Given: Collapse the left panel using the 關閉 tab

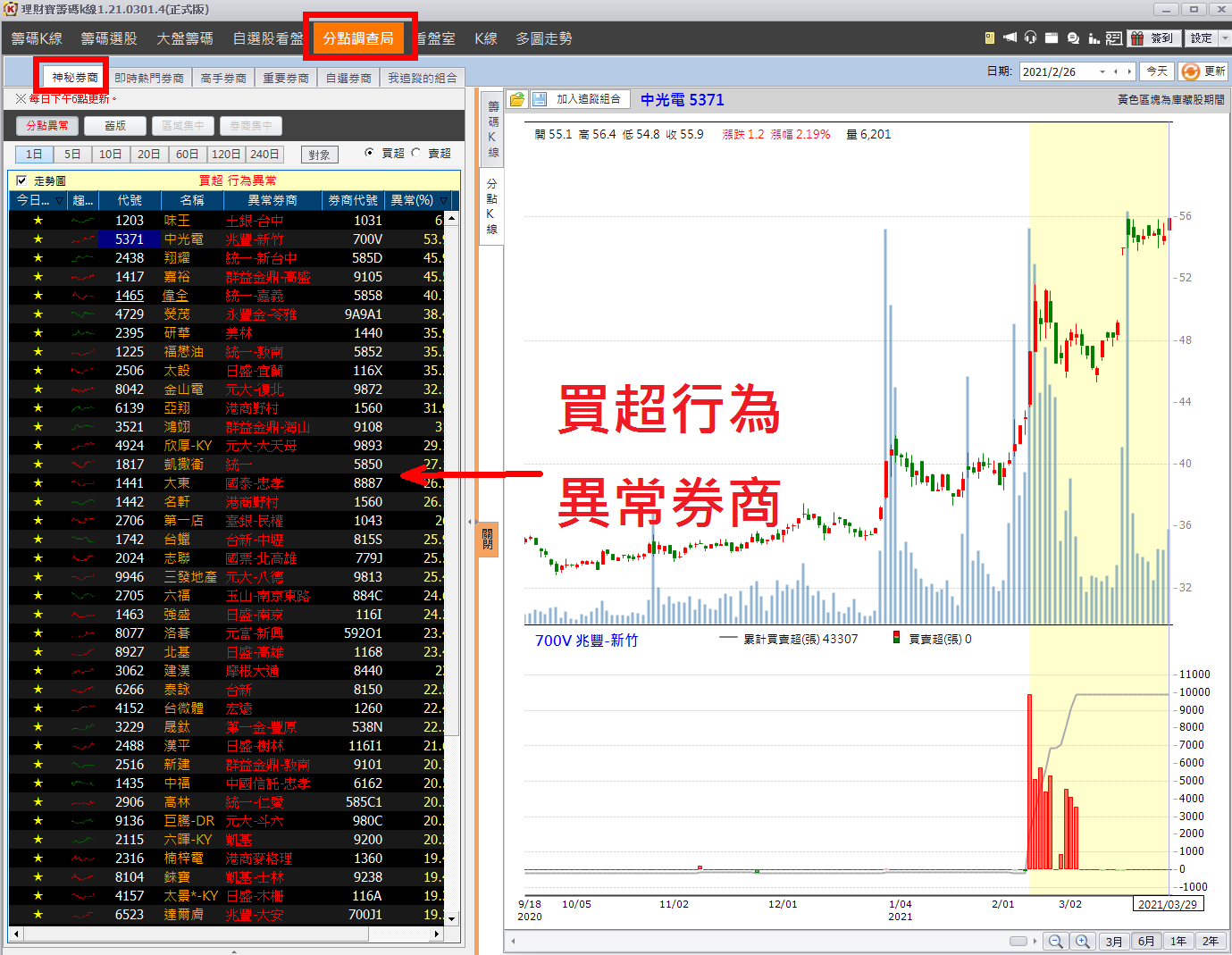Looking at the screenshot, I should click(x=488, y=539).
